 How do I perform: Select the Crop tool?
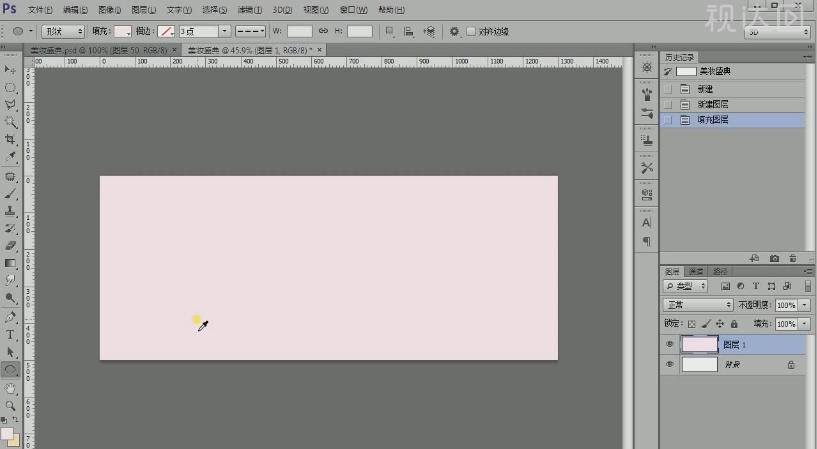point(10,139)
